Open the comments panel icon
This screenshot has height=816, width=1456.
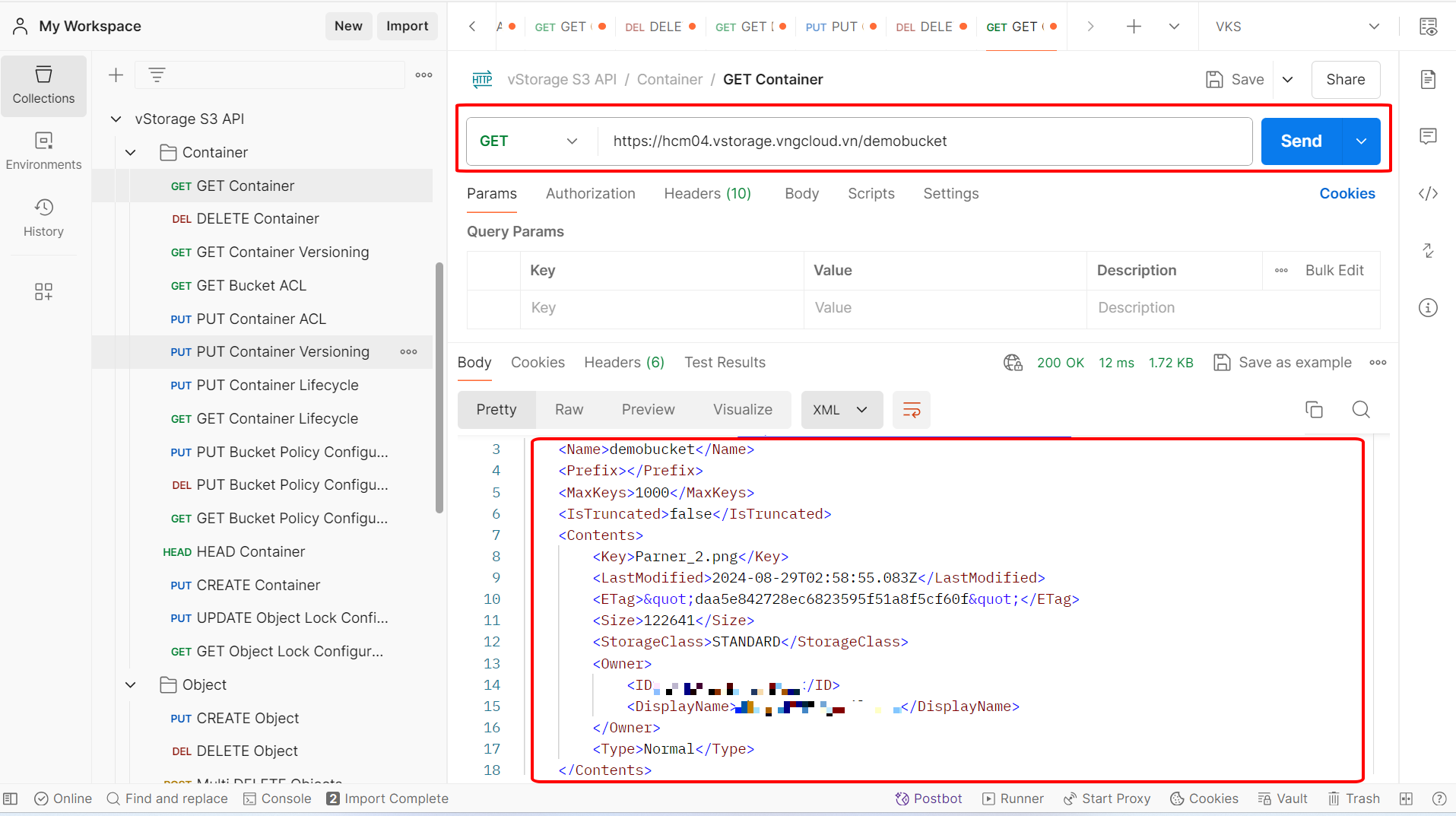(1428, 137)
